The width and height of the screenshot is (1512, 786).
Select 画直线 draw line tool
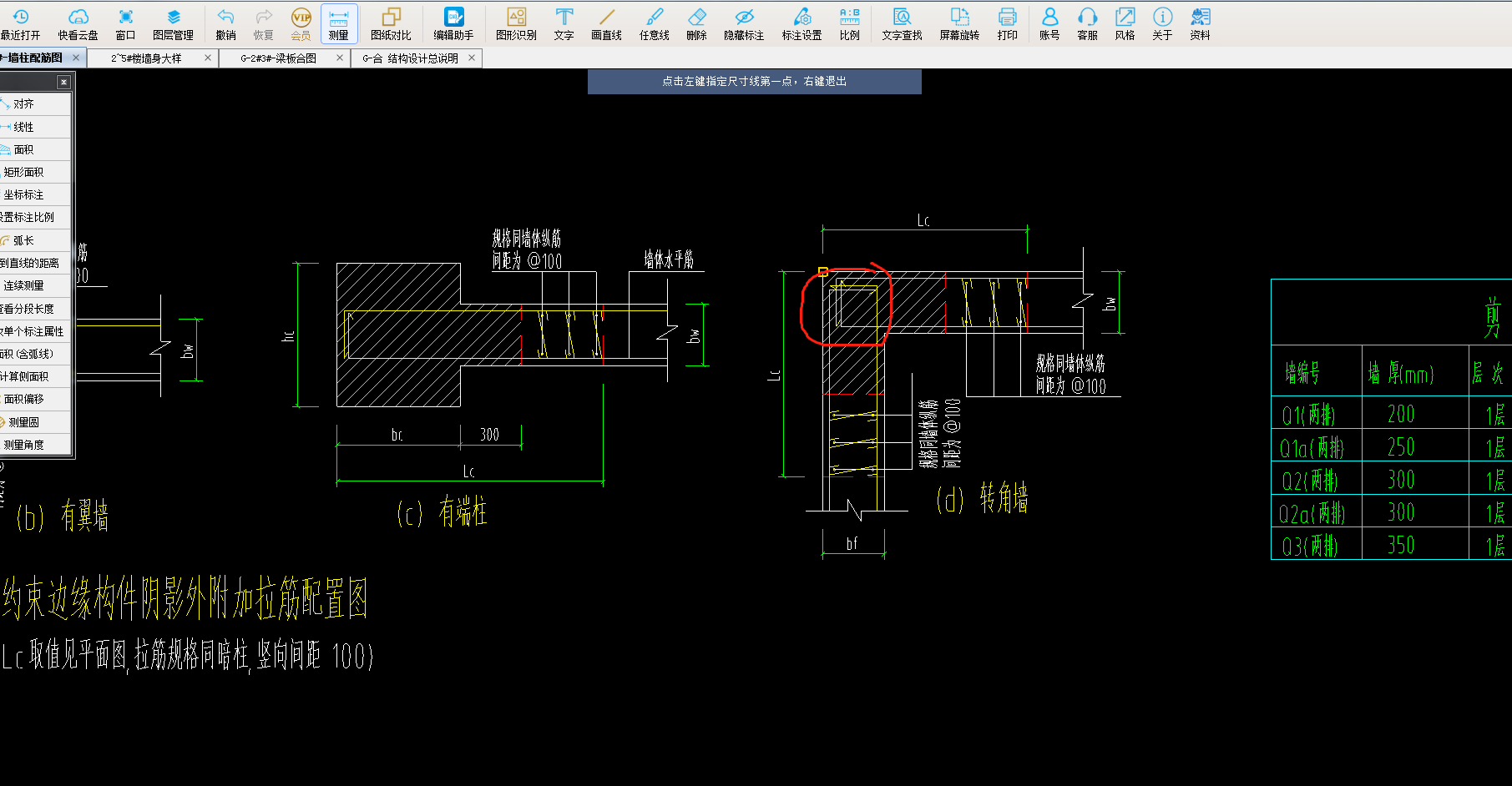pyautogui.click(x=606, y=24)
